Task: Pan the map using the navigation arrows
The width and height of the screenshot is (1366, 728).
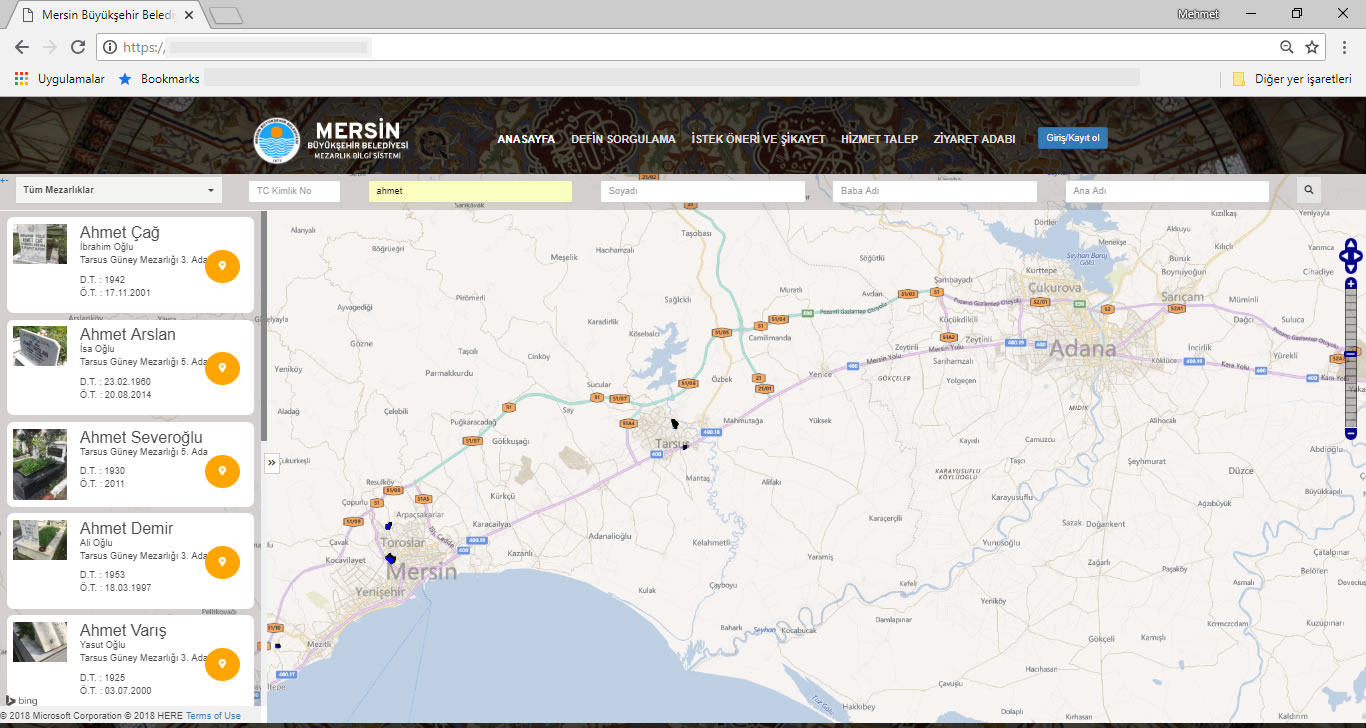Action: pyautogui.click(x=1351, y=255)
